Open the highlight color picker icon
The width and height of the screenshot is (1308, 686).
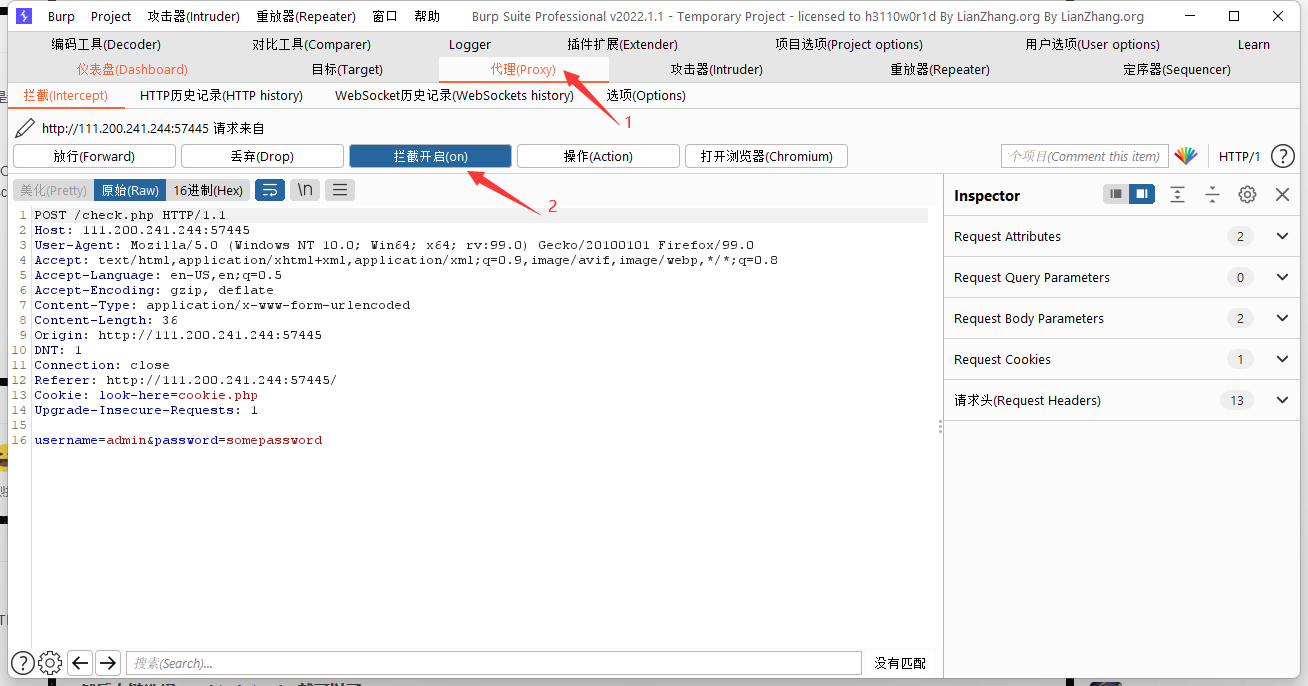1185,156
